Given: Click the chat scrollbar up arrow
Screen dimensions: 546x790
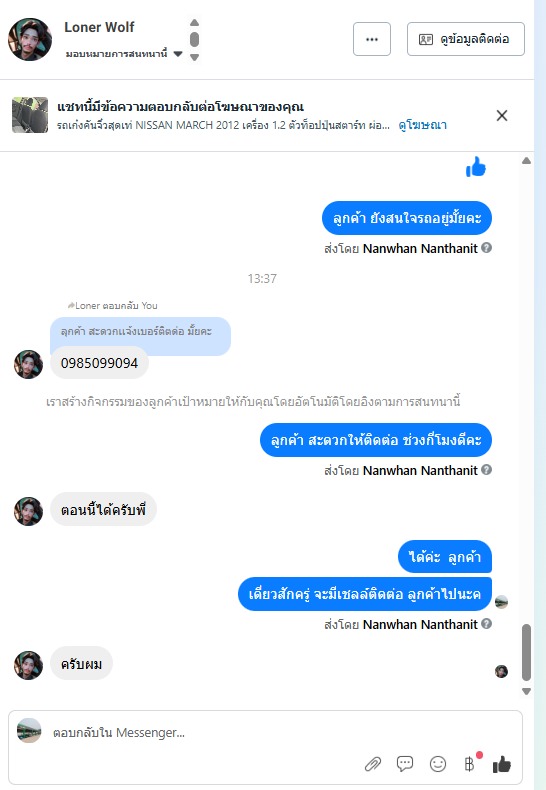Looking at the screenshot, I should (526, 161).
